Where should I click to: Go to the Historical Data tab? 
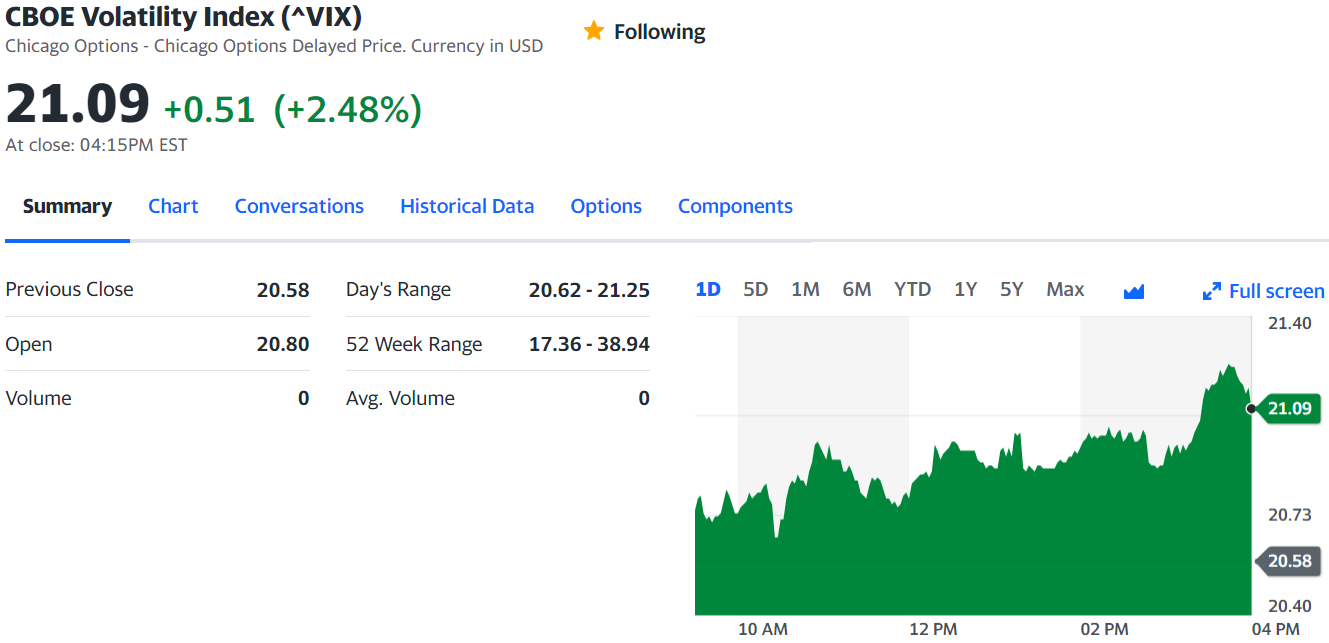(467, 206)
